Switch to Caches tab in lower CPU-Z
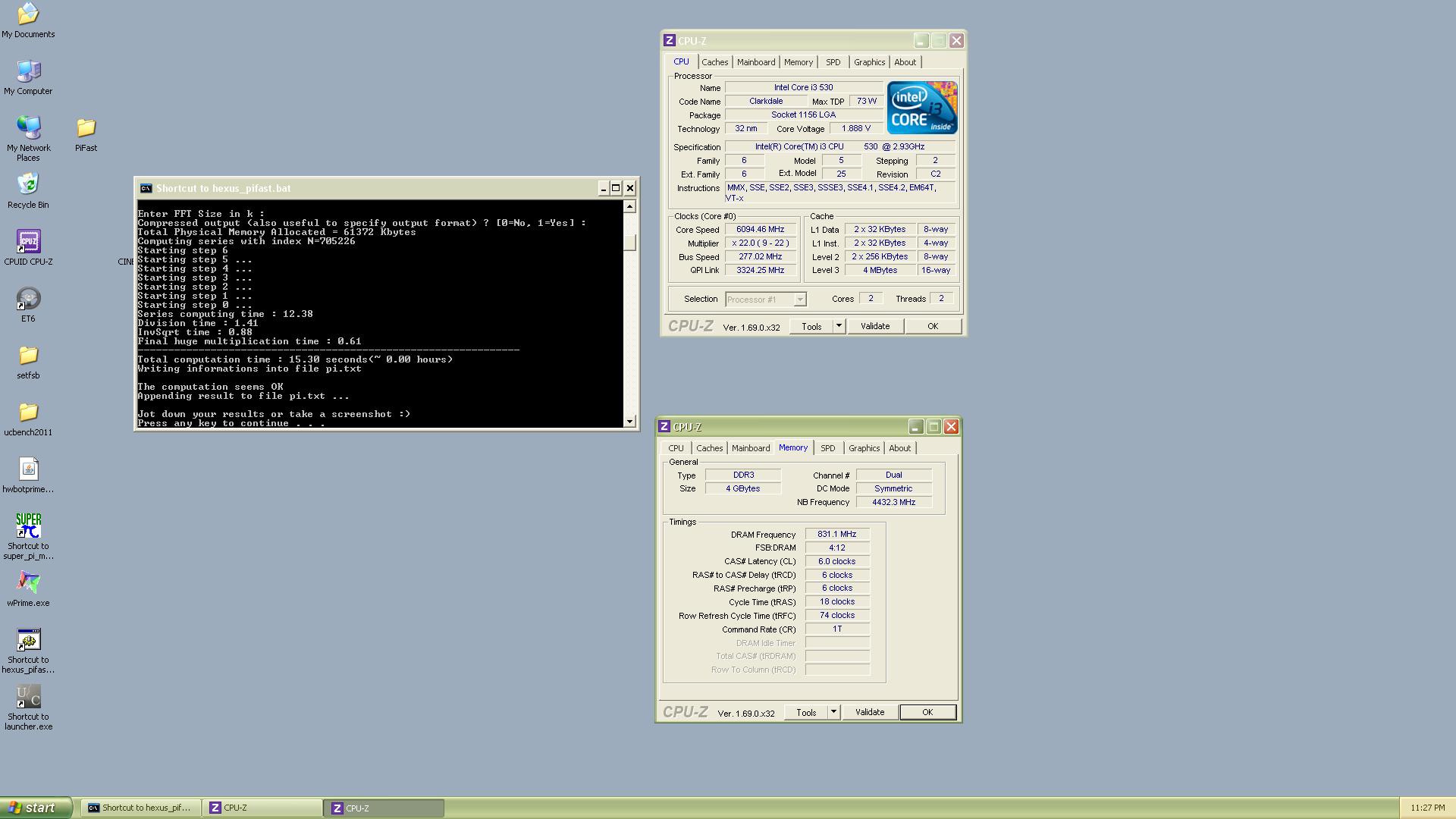The width and height of the screenshot is (1456, 819). tap(709, 448)
